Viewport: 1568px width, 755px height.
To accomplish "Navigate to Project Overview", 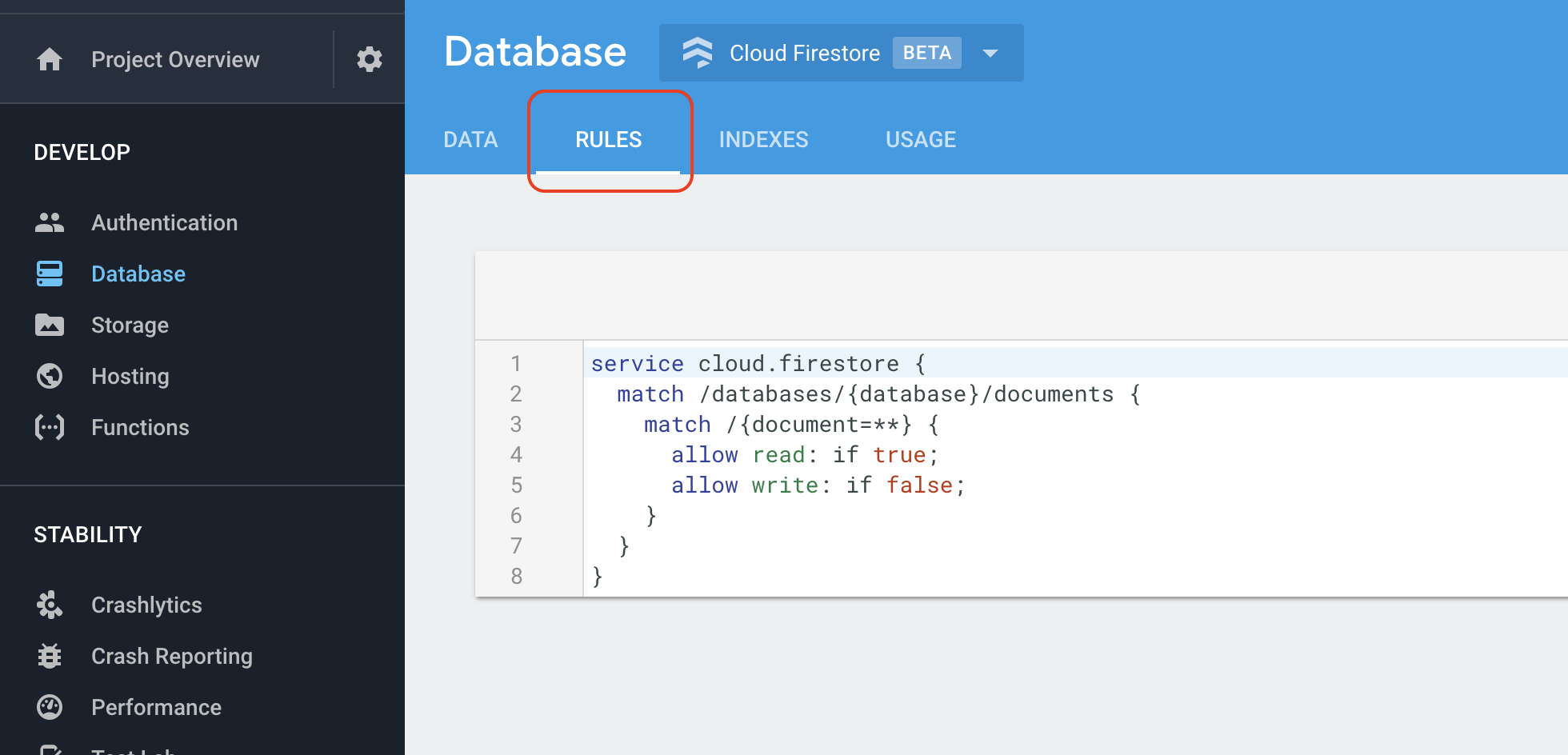I will pyautogui.click(x=175, y=59).
